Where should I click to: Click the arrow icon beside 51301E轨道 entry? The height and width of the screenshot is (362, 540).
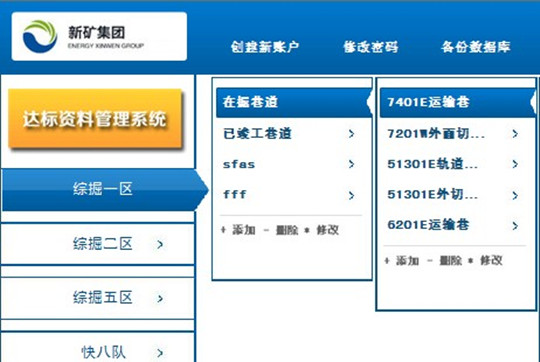pyautogui.click(x=515, y=164)
